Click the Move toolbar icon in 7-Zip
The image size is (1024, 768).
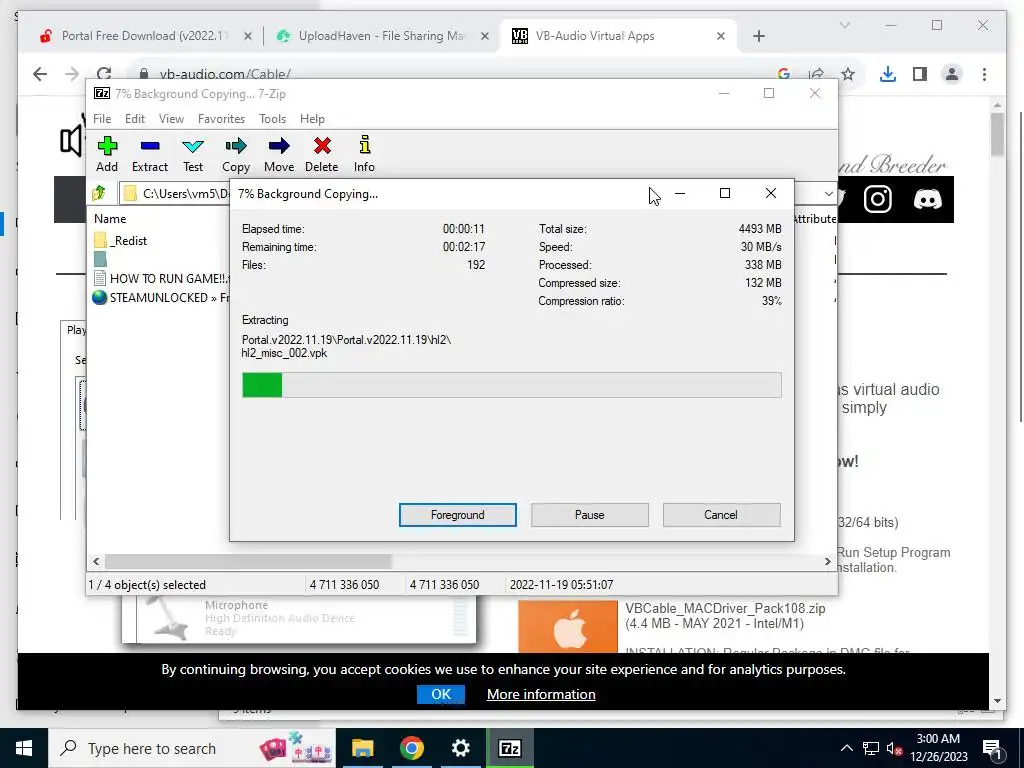pyautogui.click(x=279, y=154)
